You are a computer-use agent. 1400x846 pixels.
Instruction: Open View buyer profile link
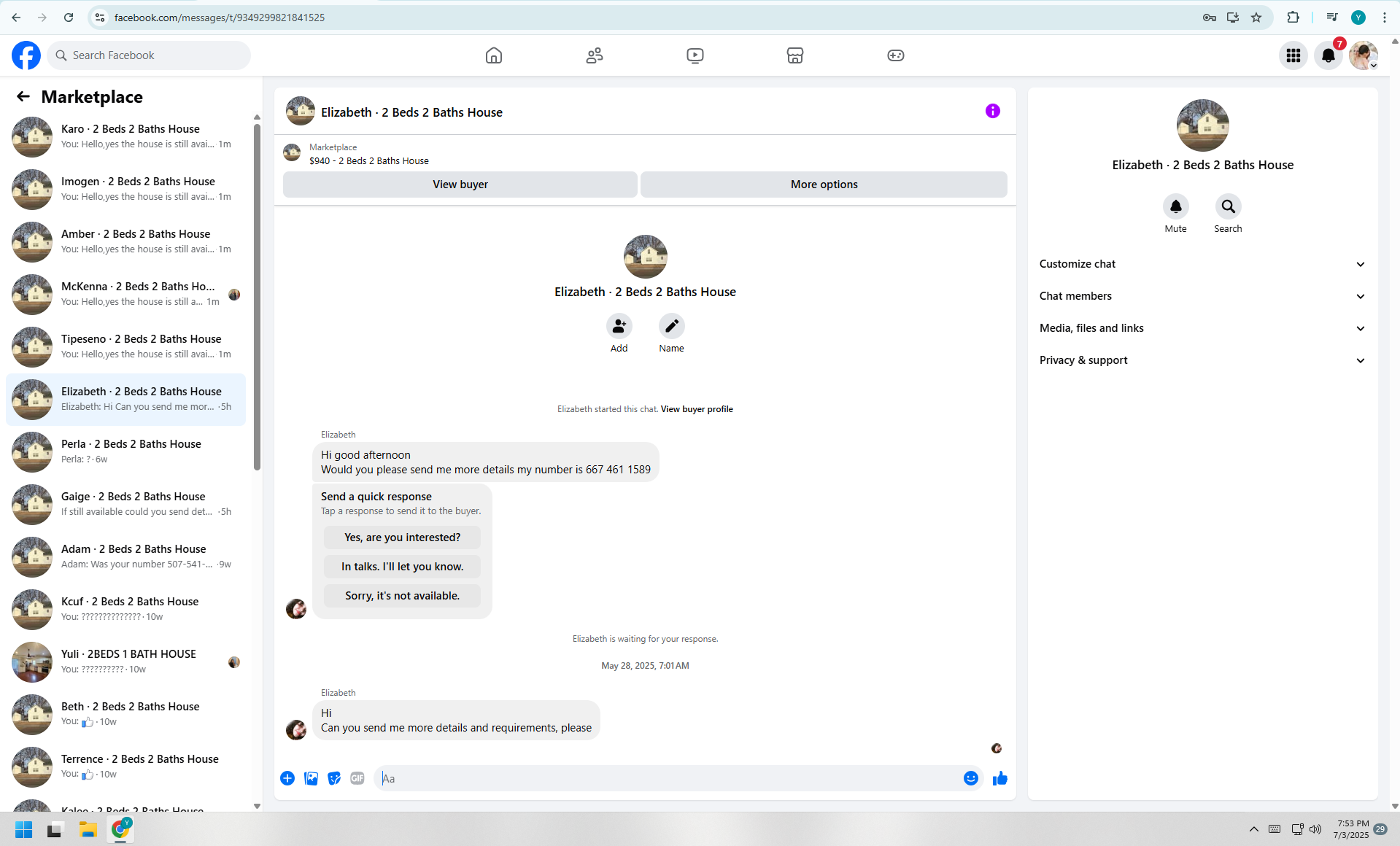coord(697,409)
